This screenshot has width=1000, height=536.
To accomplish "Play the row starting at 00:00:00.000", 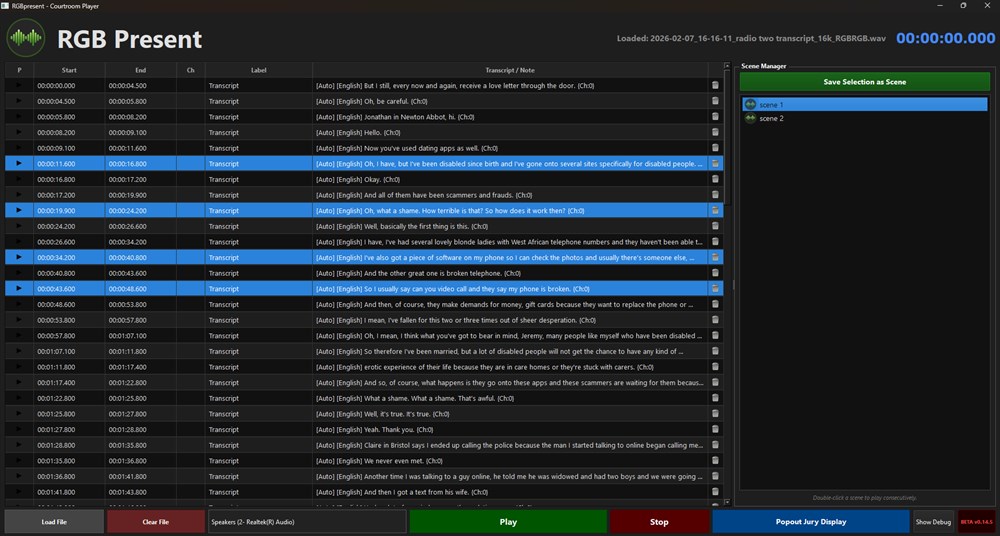I will point(19,86).
